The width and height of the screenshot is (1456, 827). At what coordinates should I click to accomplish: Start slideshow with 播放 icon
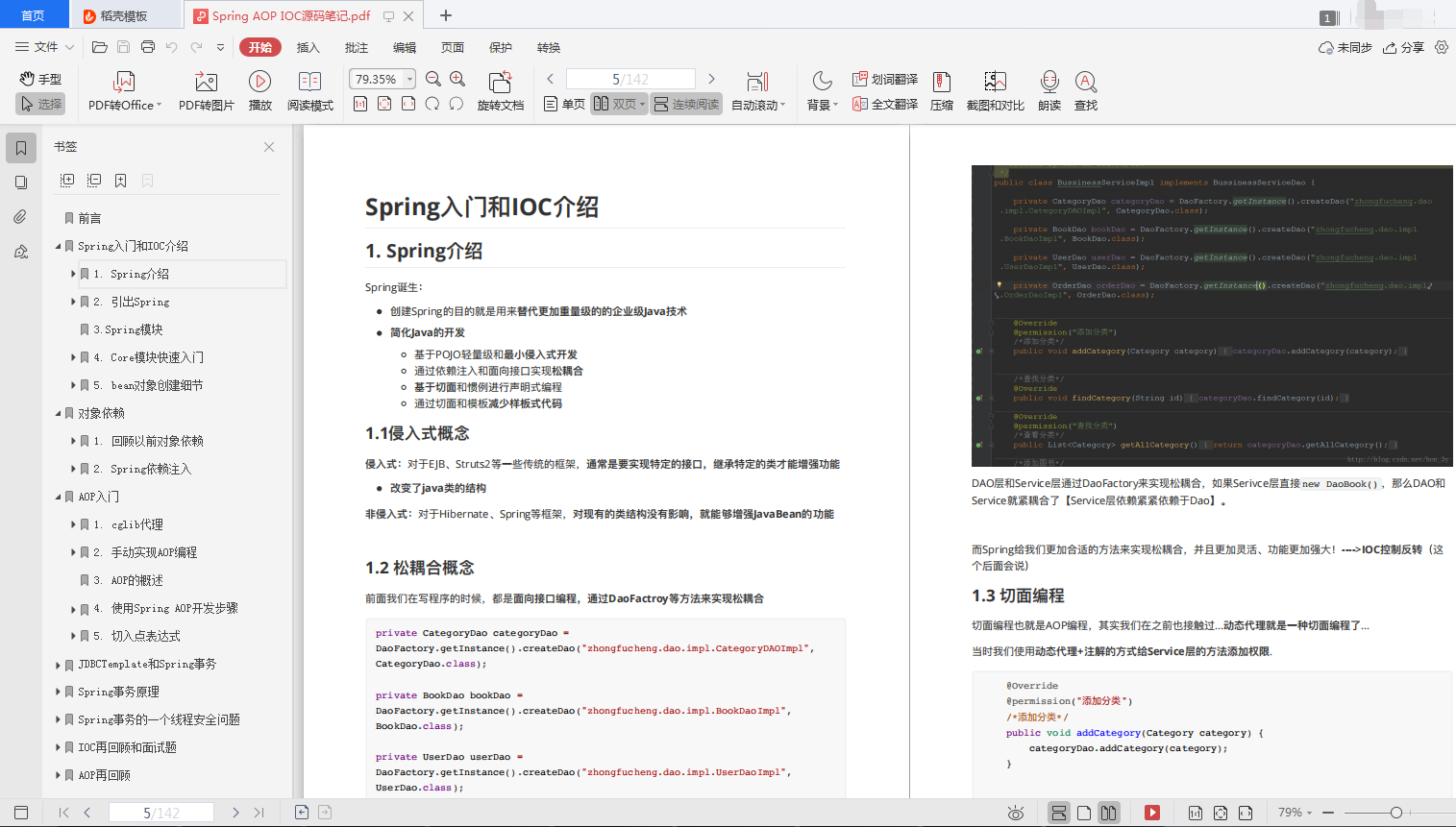[259, 82]
